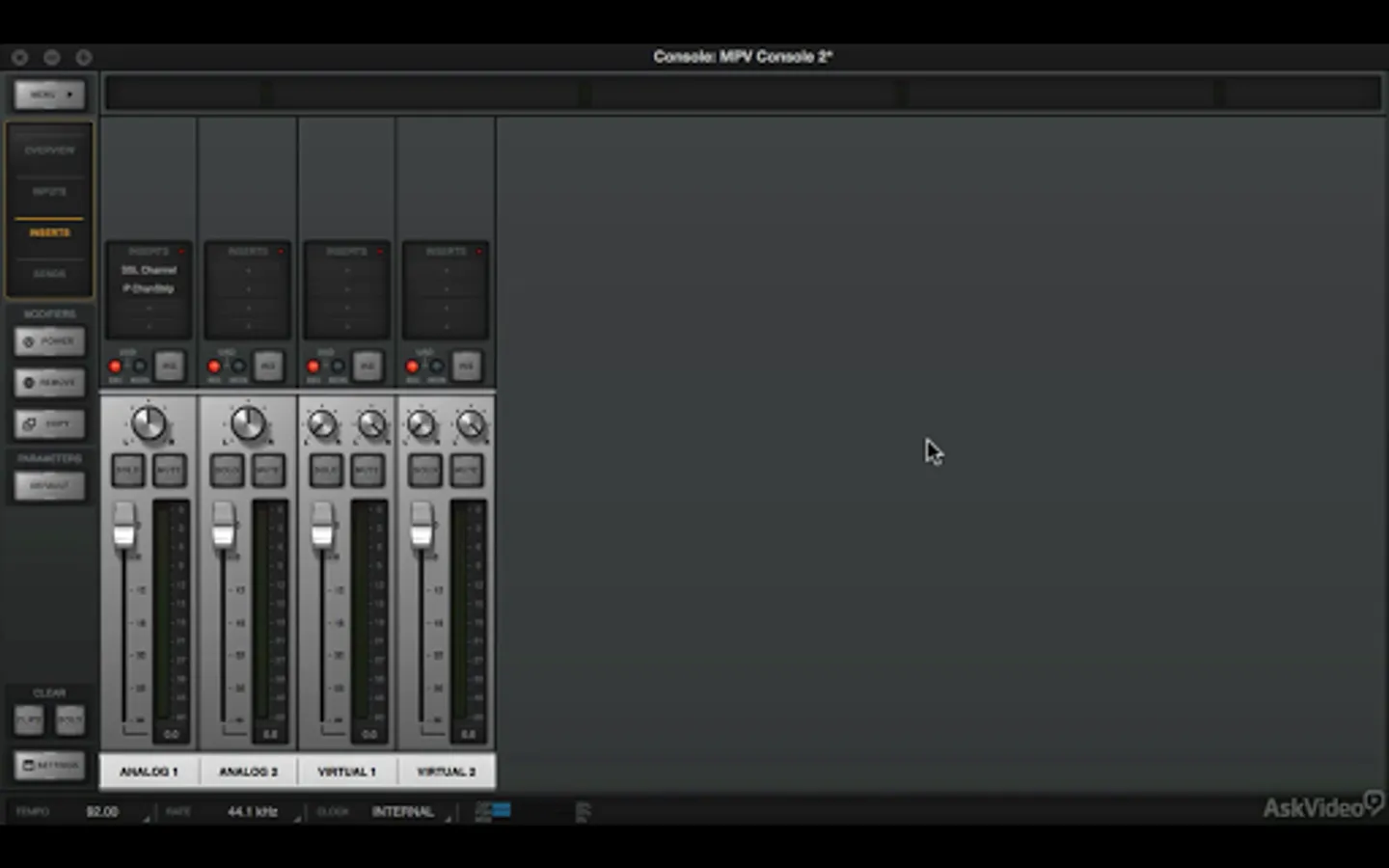
Task: Solo the Analog 2 channel
Action: pyautogui.click(x=228, y=470)
